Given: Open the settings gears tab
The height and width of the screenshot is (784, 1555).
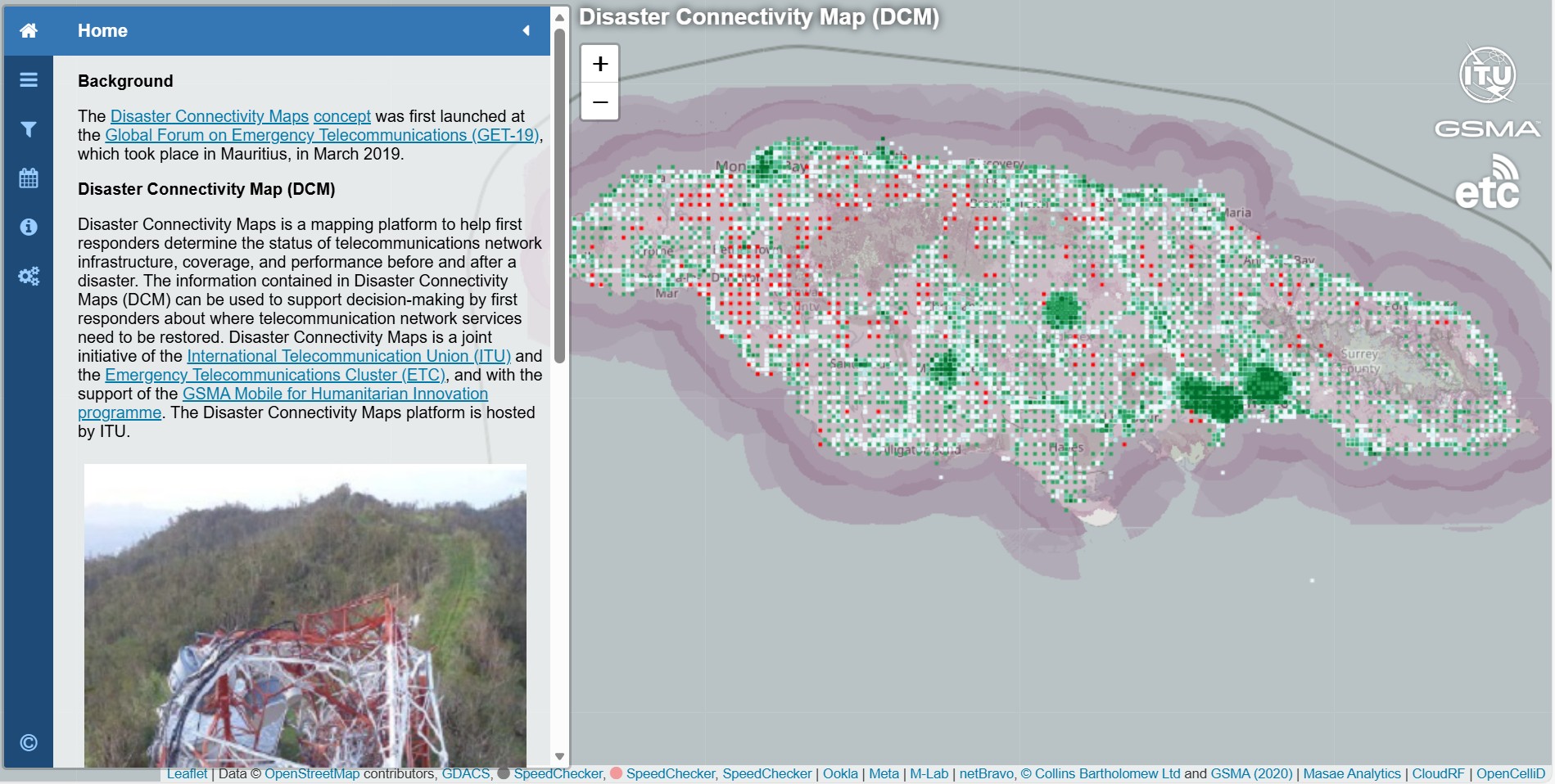Looking at the screenshot, I should [x=29, y=277].
